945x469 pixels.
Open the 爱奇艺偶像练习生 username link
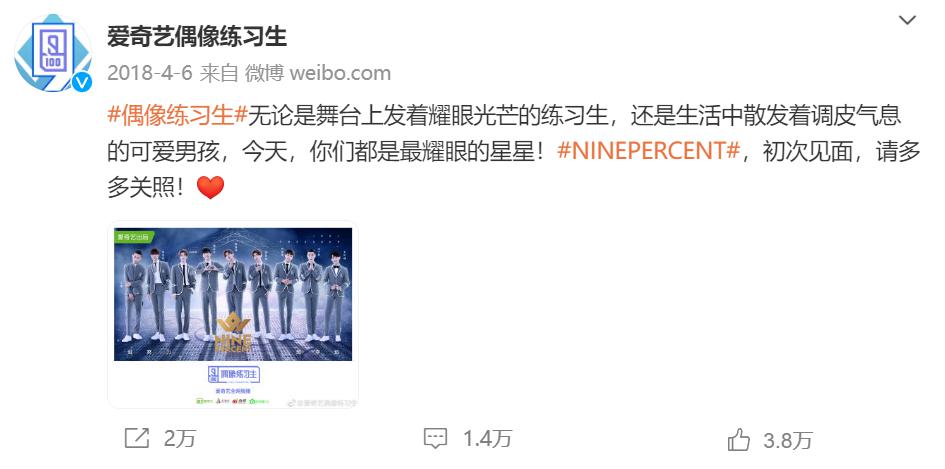197,37
